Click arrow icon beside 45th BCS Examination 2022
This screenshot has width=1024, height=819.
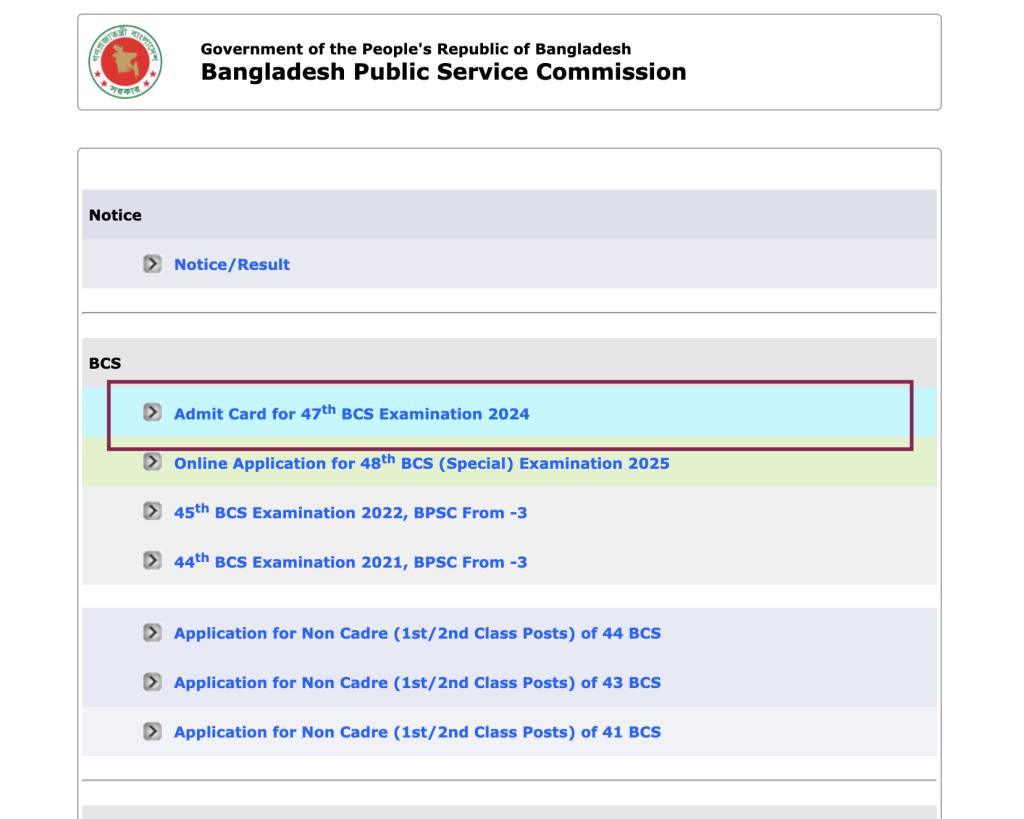coord(152,511)
